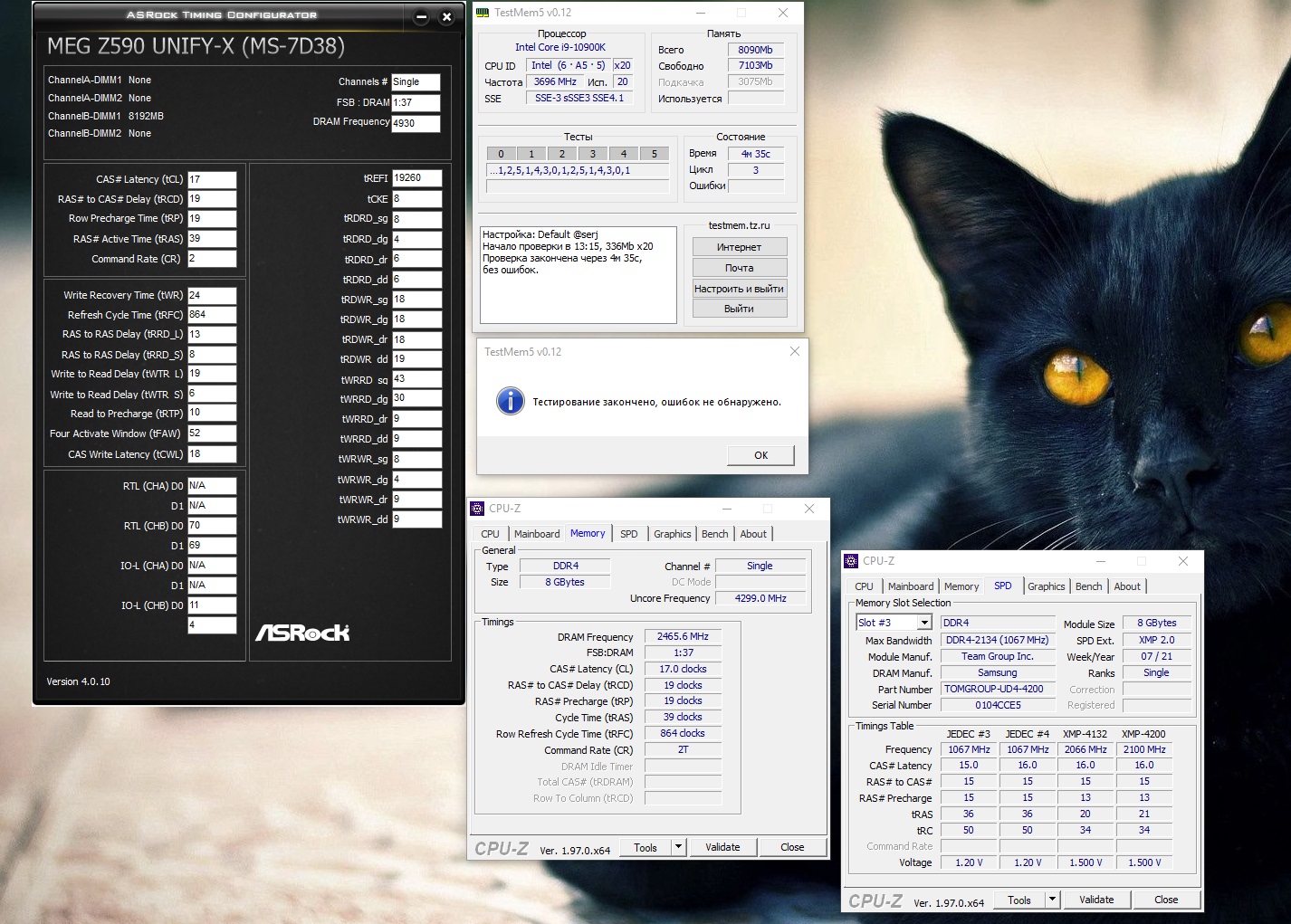Image resolution: width=1291 pixels, height=924 pixels.
Task: Open Graphics tab in CPU-Z Memory Slot Selection window
Action: click(x=1047, y=586)
